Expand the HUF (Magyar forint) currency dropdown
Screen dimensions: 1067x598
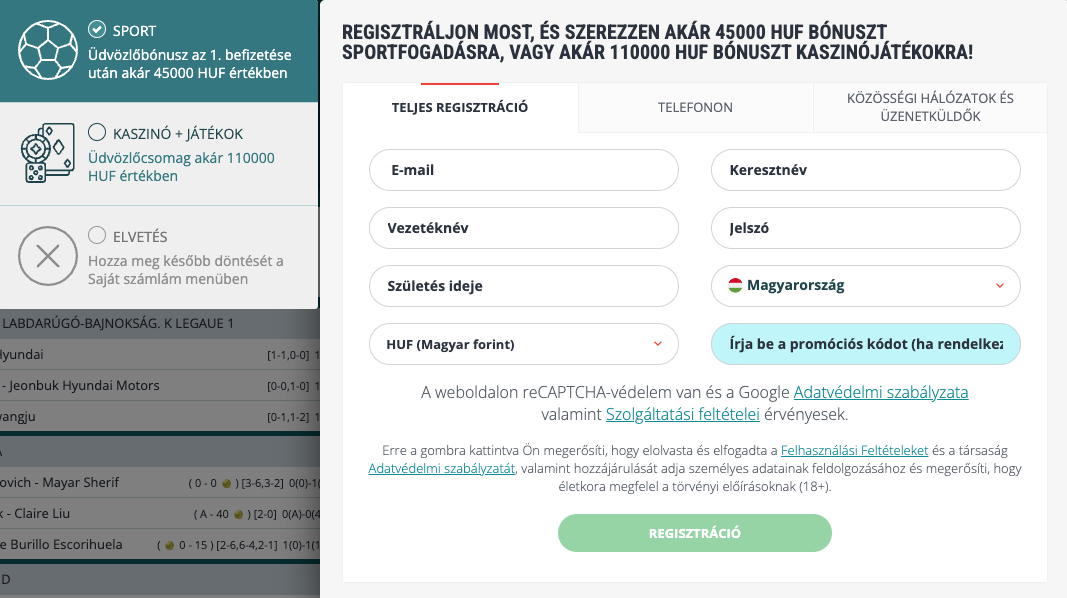coord(524,344)
